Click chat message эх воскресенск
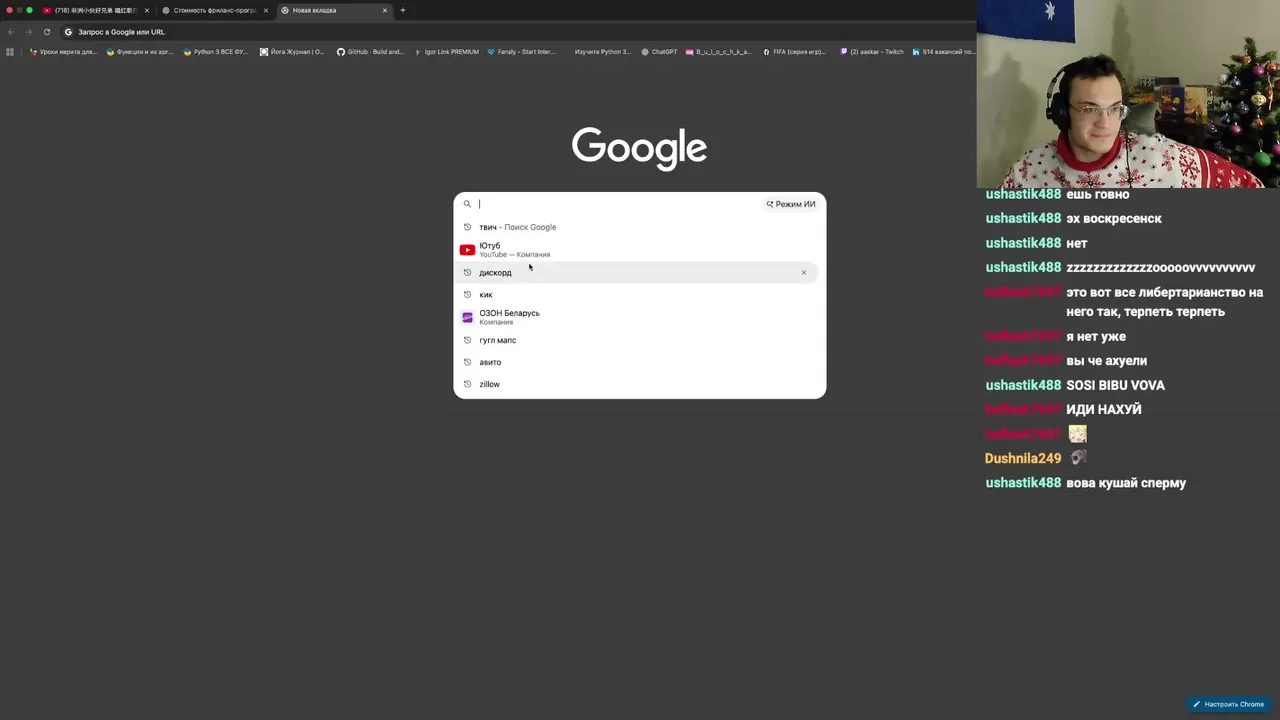This screenshot has width=1280, height=720. [1114, 218]
